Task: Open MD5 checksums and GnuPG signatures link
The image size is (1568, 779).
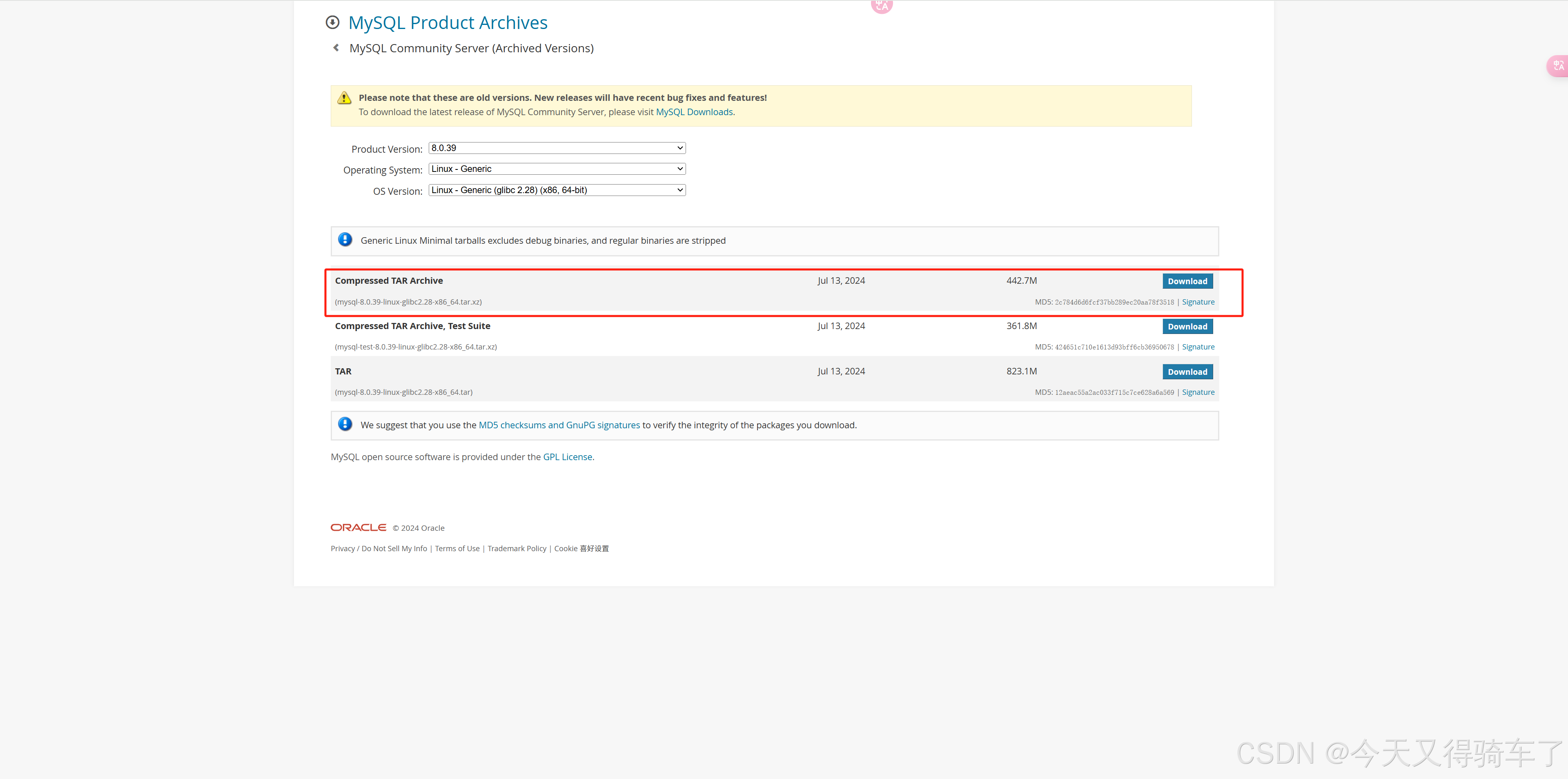Action: [559, 425]
